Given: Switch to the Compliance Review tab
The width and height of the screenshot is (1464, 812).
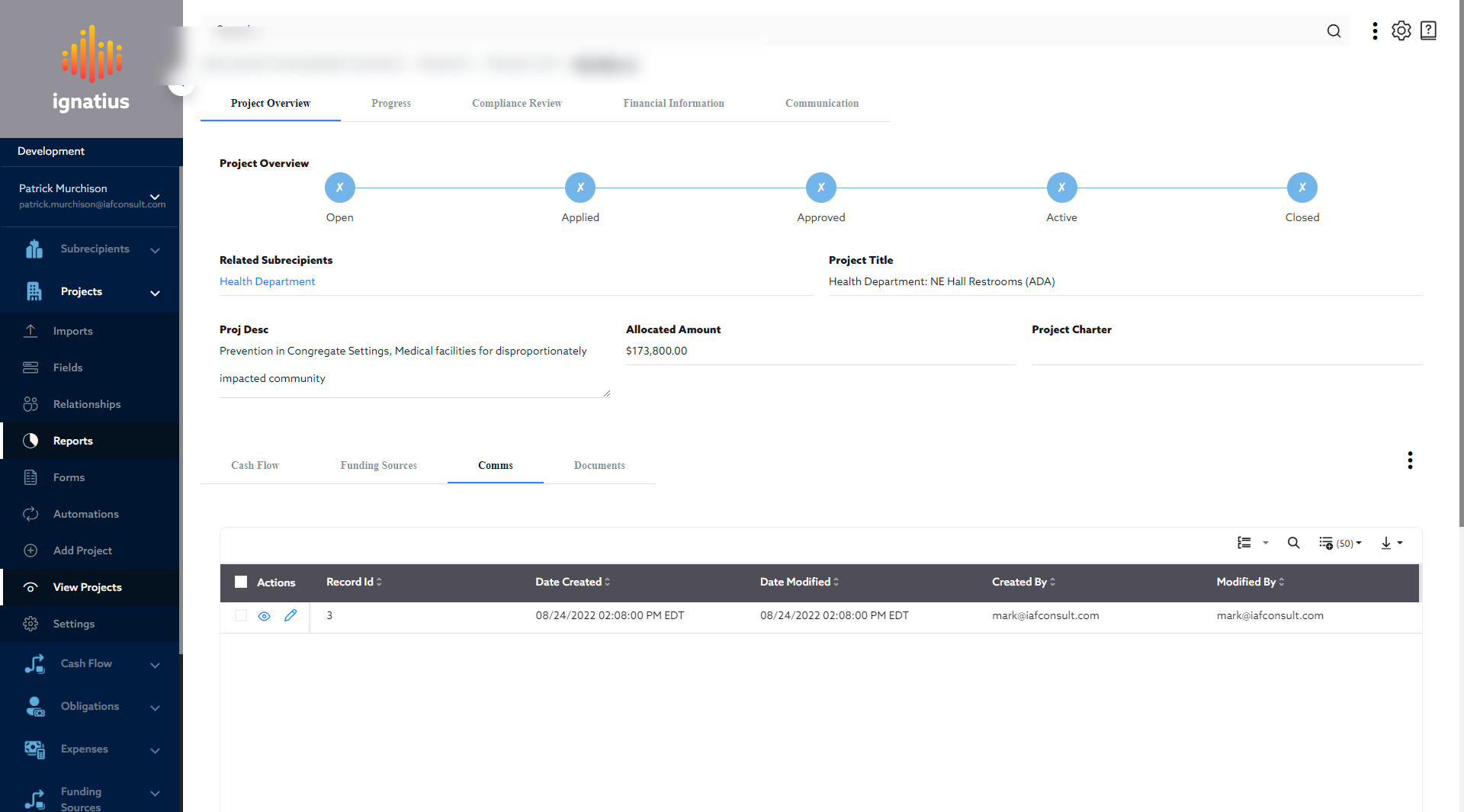Looking at the screenshot, I should pos(517,104).
